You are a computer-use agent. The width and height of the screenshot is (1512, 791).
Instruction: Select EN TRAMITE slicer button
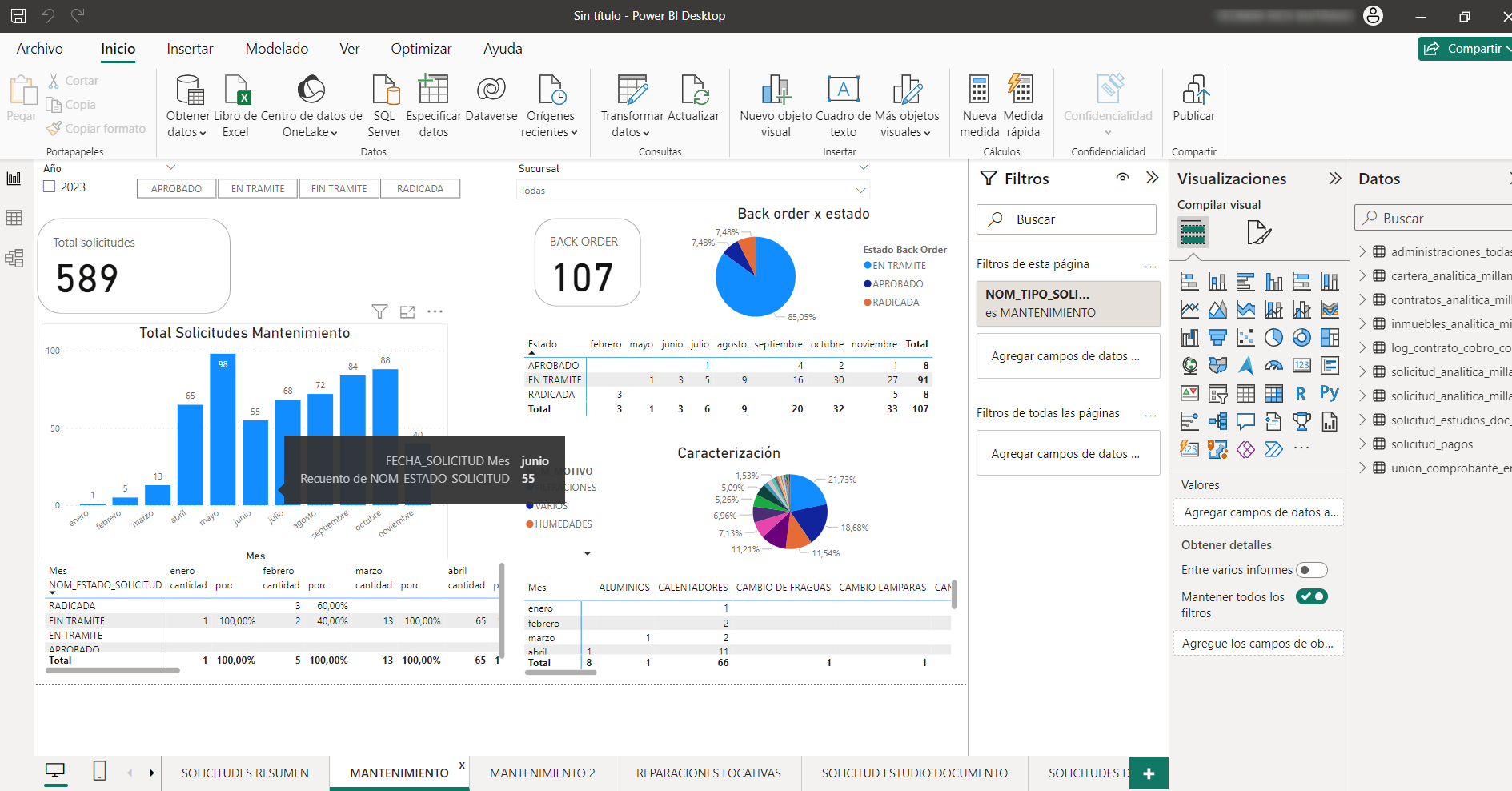[258, 188]
